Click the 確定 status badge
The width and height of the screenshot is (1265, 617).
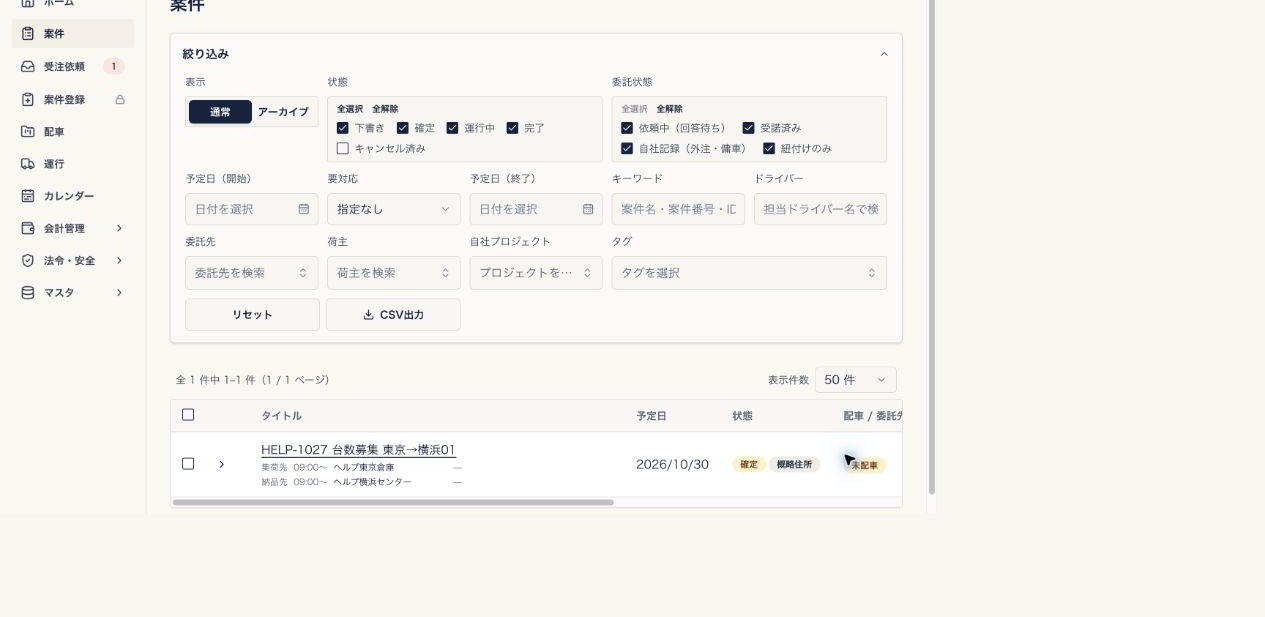(x=749, y=464)
